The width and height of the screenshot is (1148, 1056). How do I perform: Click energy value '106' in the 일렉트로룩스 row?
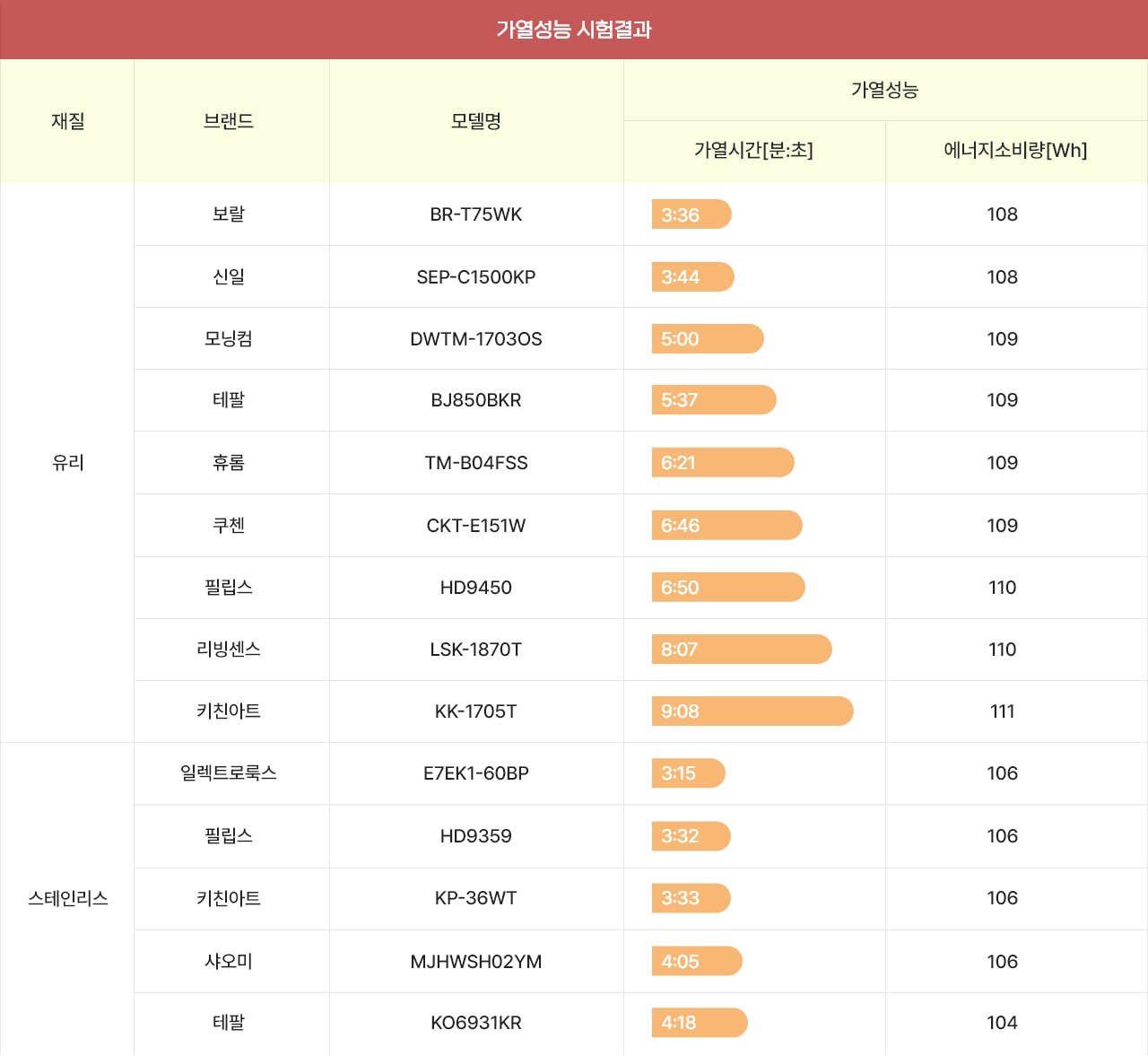(x=1003, y=773)
